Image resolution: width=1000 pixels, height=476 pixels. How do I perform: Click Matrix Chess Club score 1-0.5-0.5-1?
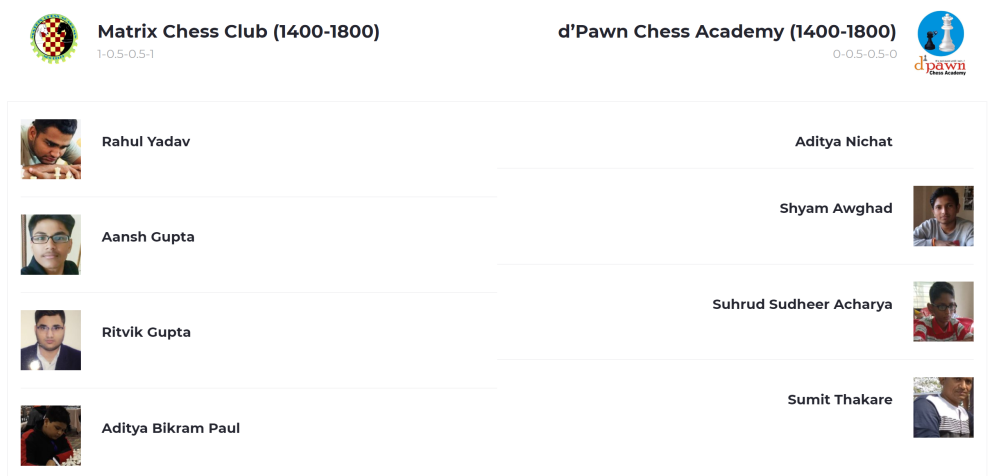click(x=126, y=54)
